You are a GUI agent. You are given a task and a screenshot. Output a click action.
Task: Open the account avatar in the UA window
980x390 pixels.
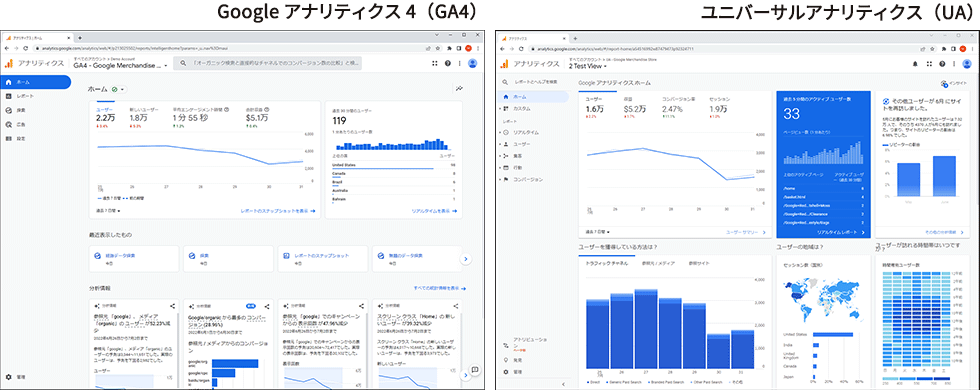tap(967, 63)
